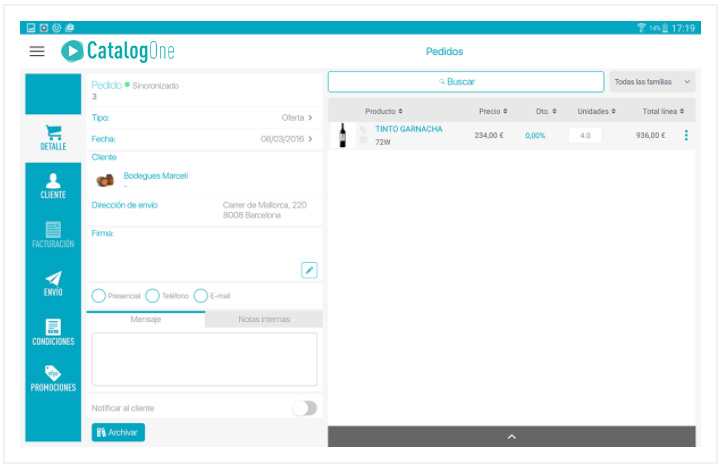The width and height of the screenshot is (725, 468).
Task: Open the Envío paper plane section
Action: click(53, 284)
